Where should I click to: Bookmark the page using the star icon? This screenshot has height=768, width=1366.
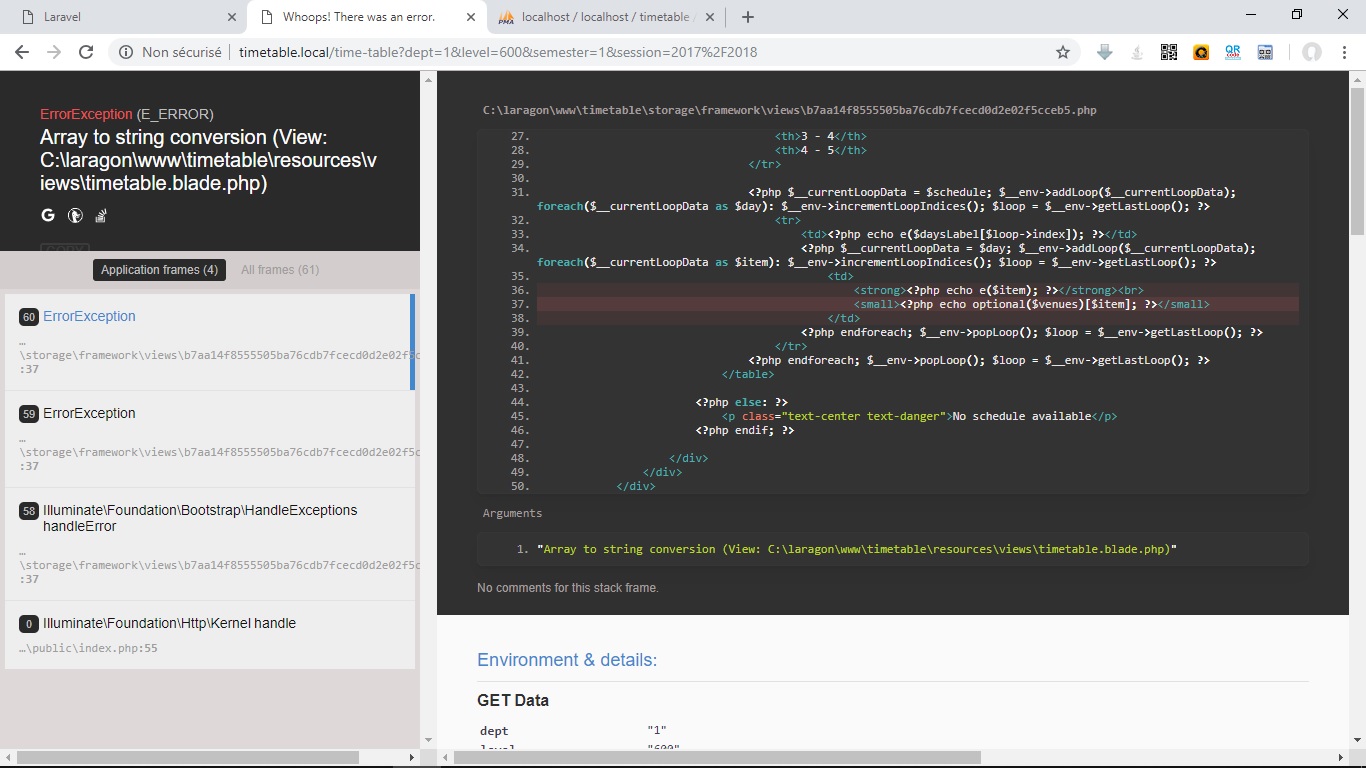(1063, 51)
